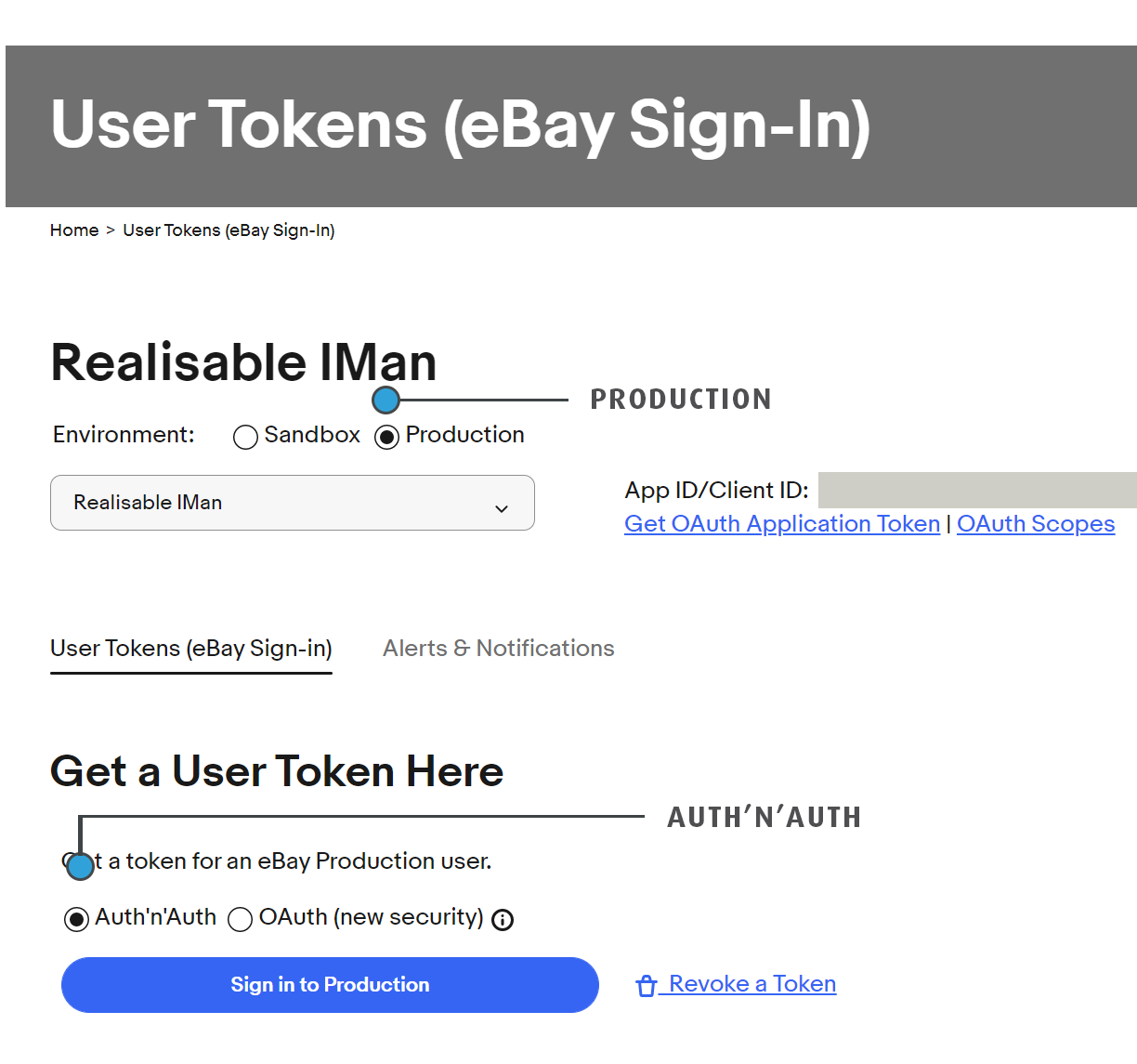Expand the Realisable IMan application dropdown
Viewport: 1137px width, 1064px height.
[x=292, y=503]
